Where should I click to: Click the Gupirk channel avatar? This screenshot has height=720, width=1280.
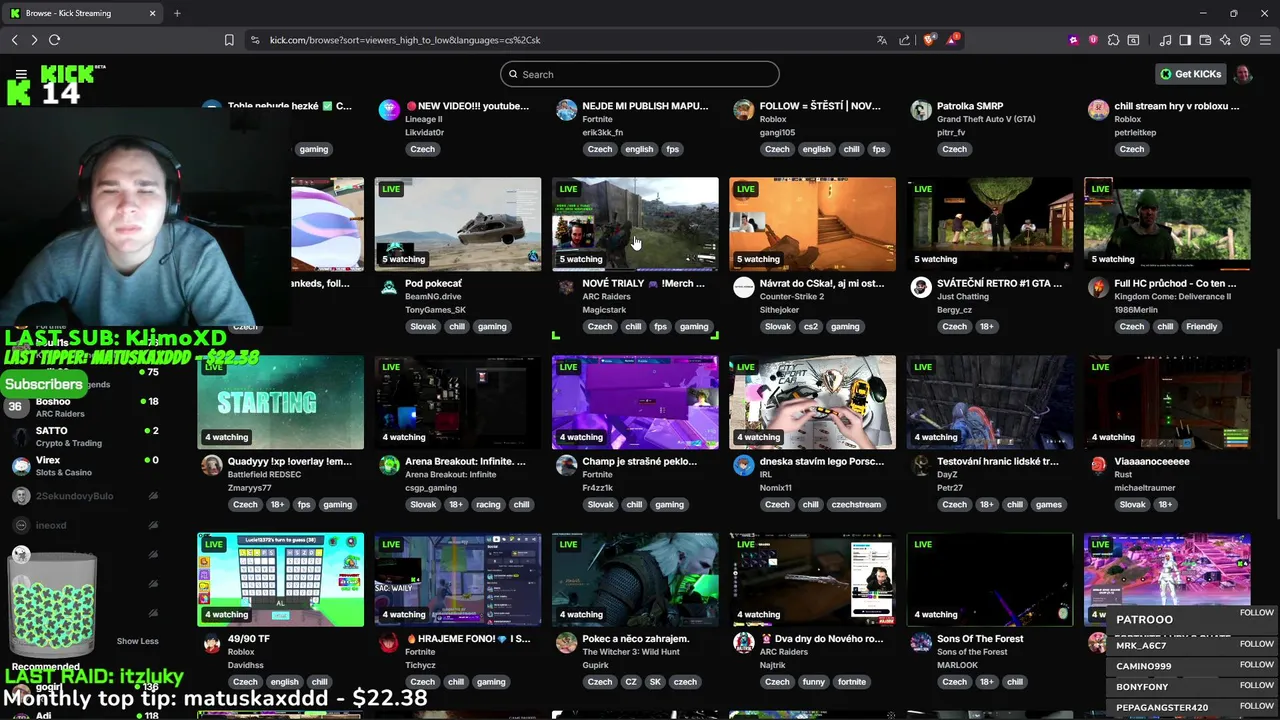coord(566,643)
